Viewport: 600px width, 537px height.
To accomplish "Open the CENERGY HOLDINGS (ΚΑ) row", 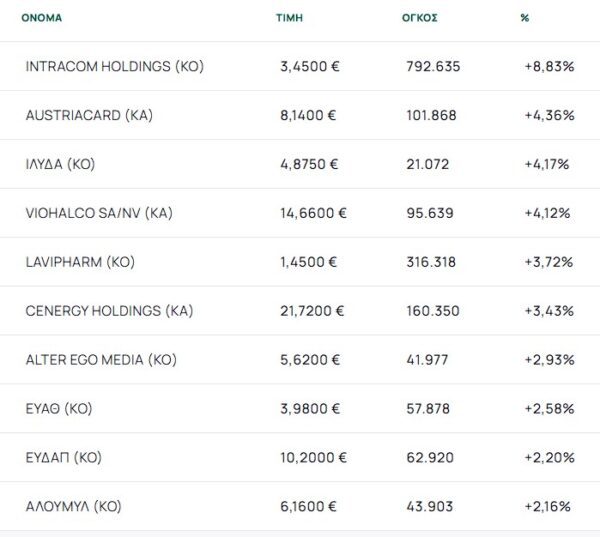I will pos(109,311).
